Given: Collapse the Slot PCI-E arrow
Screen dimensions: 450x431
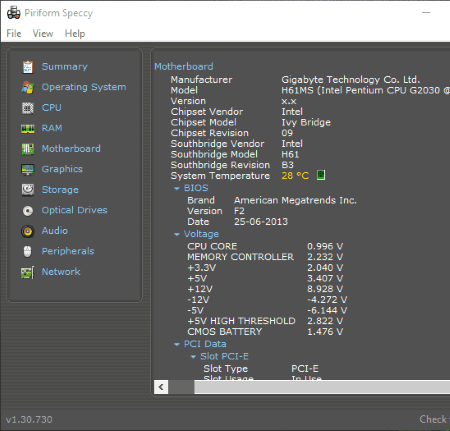Looking at the screenshot, I should click(193, 357).
